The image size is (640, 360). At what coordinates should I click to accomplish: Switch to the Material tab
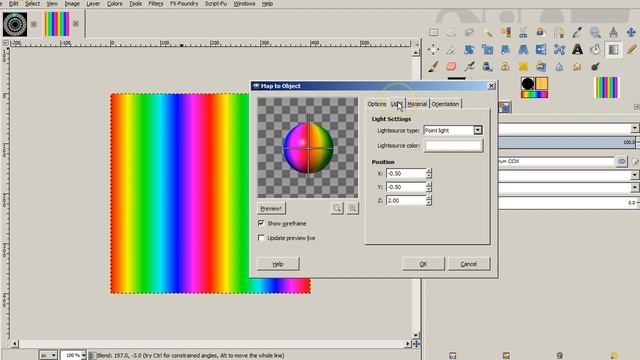pyautogui.click(x=417, y=104)
